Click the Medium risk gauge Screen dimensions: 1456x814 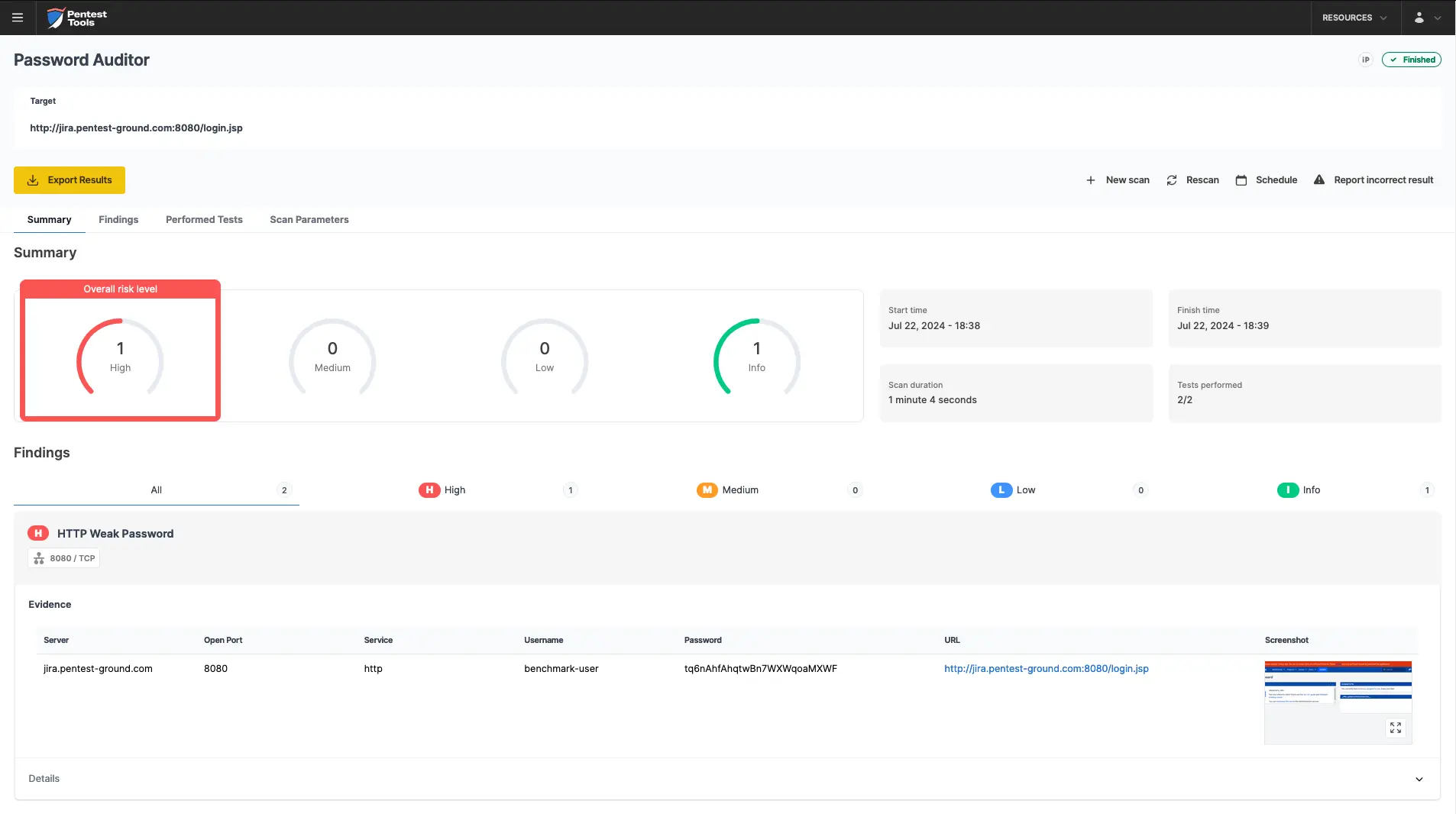[332, 357]
